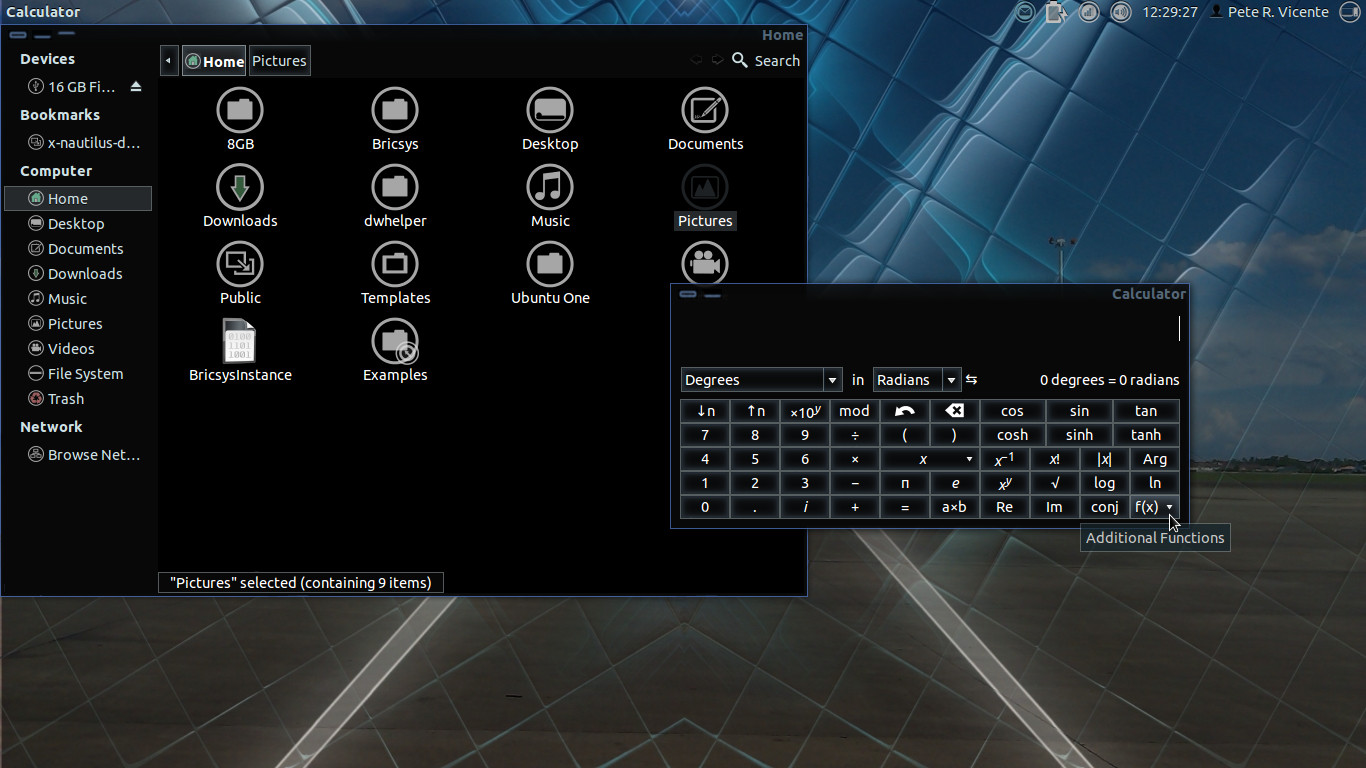Image resolution: width=1366 pixels, height=768 pixels.
Task: Click the path bar back arrow toggle
Action: tap(169, 60)
